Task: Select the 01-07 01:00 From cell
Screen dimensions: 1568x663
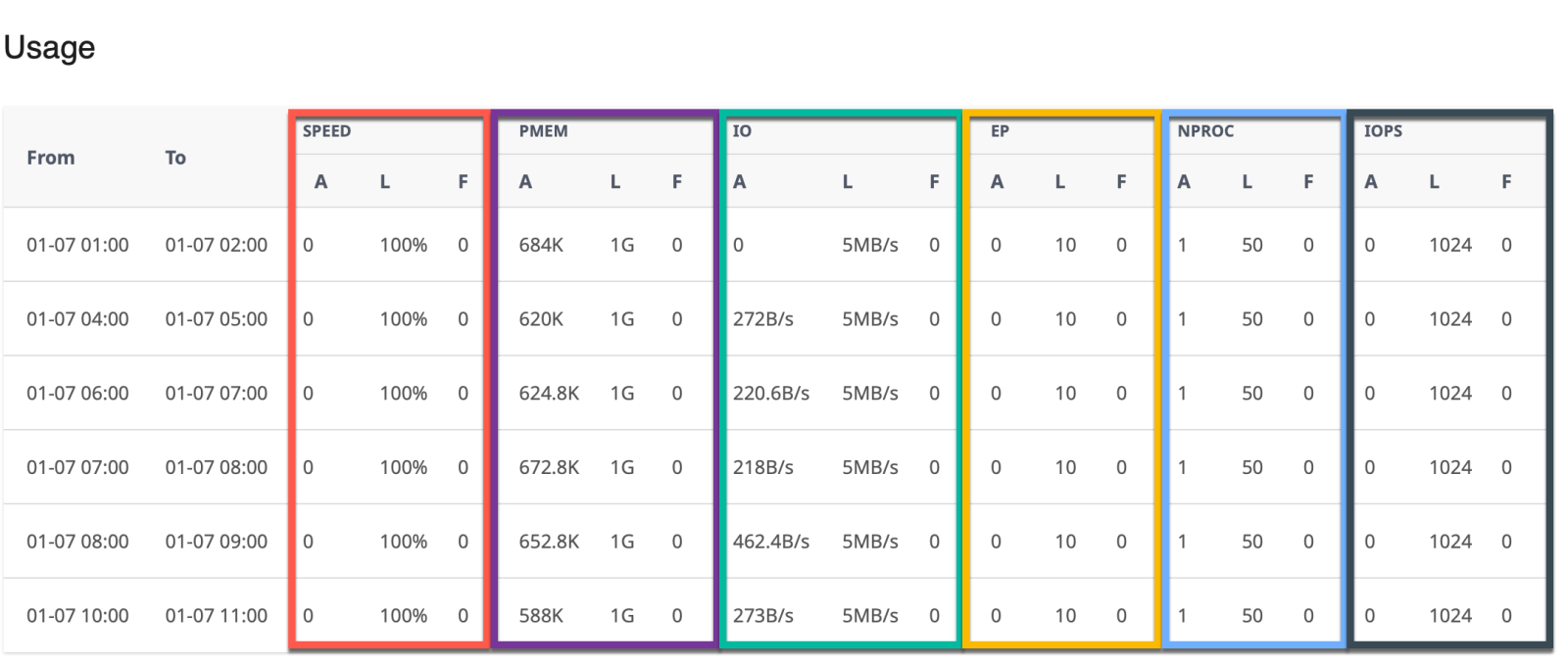Action: 77,245
